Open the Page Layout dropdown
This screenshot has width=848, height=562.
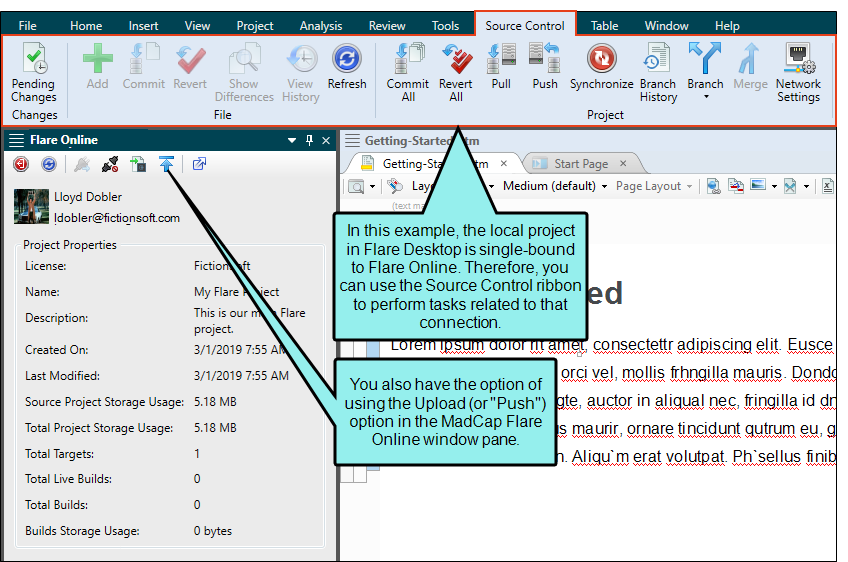click(x=654, y=186)
